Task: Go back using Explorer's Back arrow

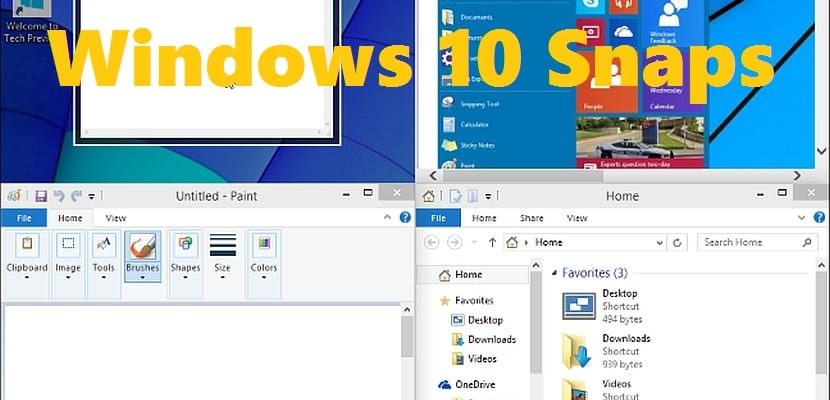Action: (x=431, y=242)
